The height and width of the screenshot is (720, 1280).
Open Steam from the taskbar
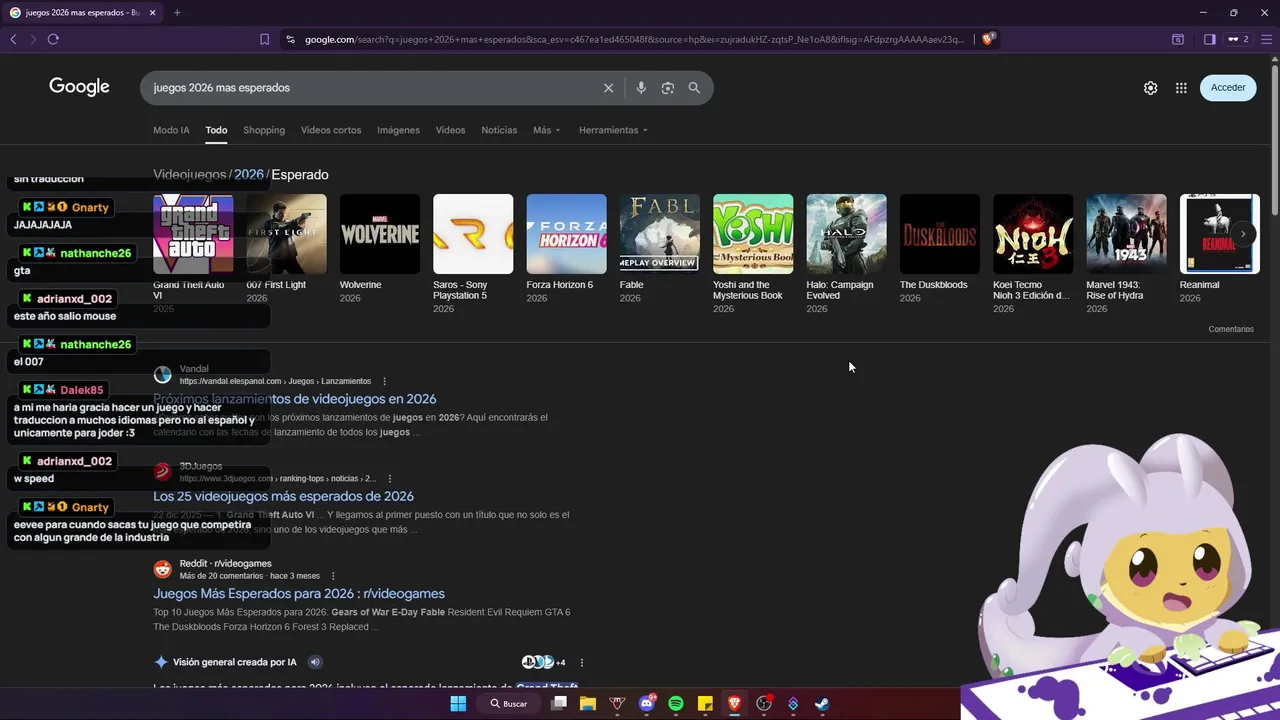[x=821, y=704]
